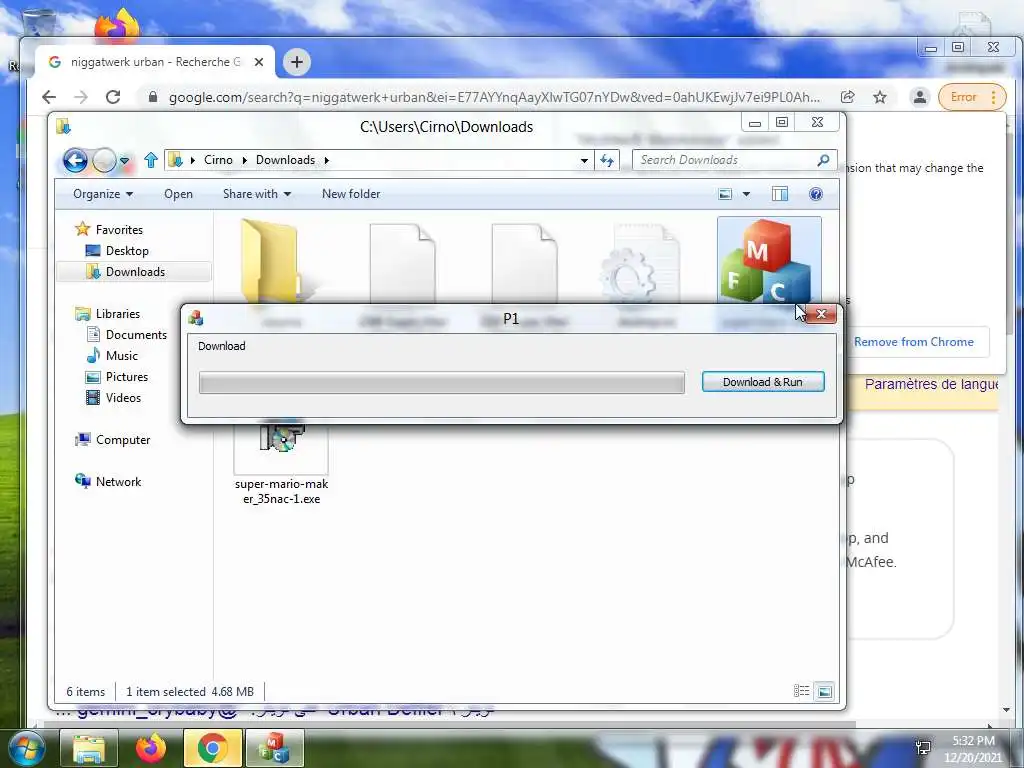Viewport: 1024px width, 768px height.
Task: Open Explorer help icon
Action: 816,194
